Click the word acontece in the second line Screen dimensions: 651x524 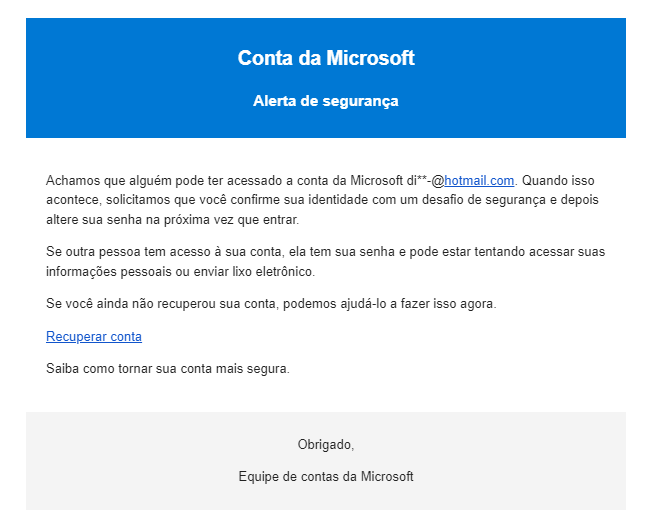72,200
